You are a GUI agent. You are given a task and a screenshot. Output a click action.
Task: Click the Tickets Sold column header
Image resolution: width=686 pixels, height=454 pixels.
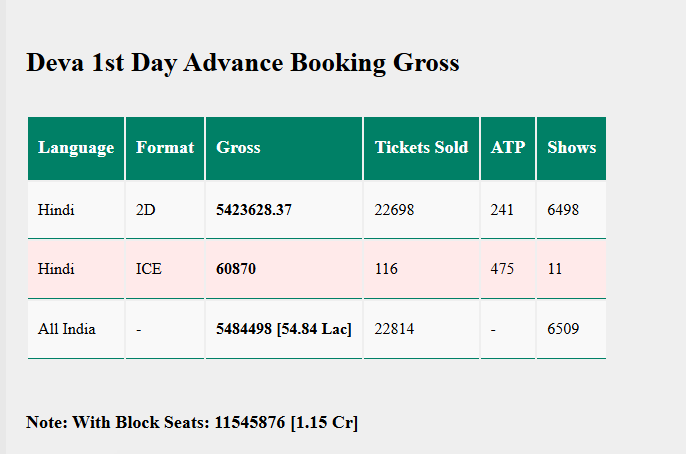coord(421,148)
